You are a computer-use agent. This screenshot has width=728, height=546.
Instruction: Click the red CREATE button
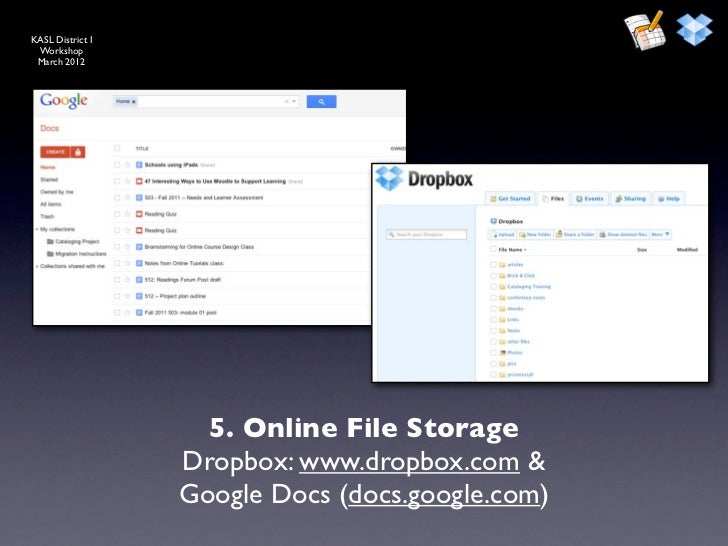[55, 152]
